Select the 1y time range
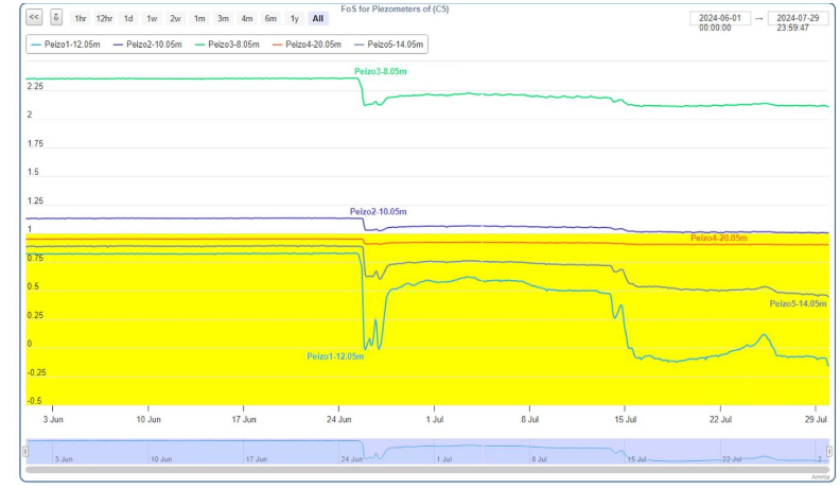840x490 pixels. tap(294, 19)
